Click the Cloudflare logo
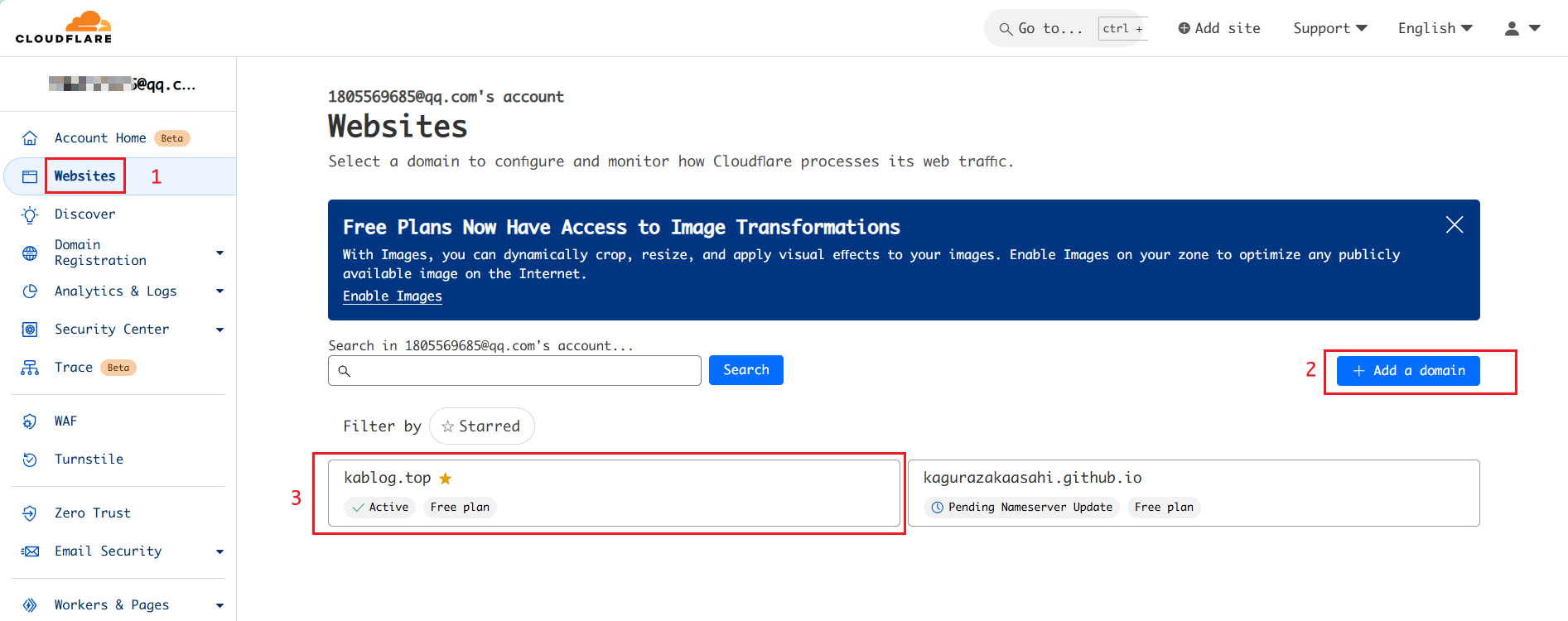This screenshot has height=621, width=1568. [64, 27]
